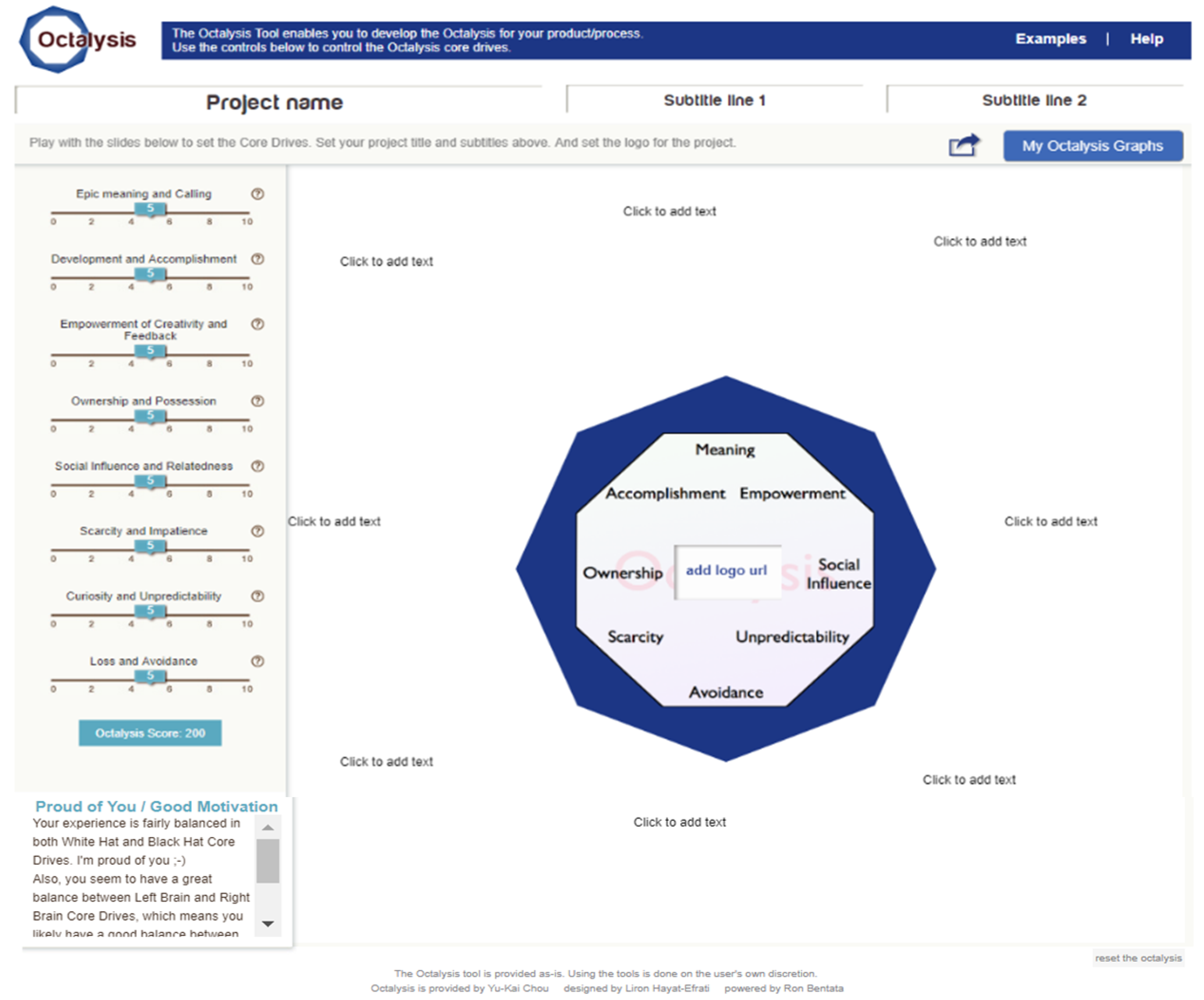The image size is (1204, 1000).
Task: Add text above the octagon's top point
Action: (669, 212)
